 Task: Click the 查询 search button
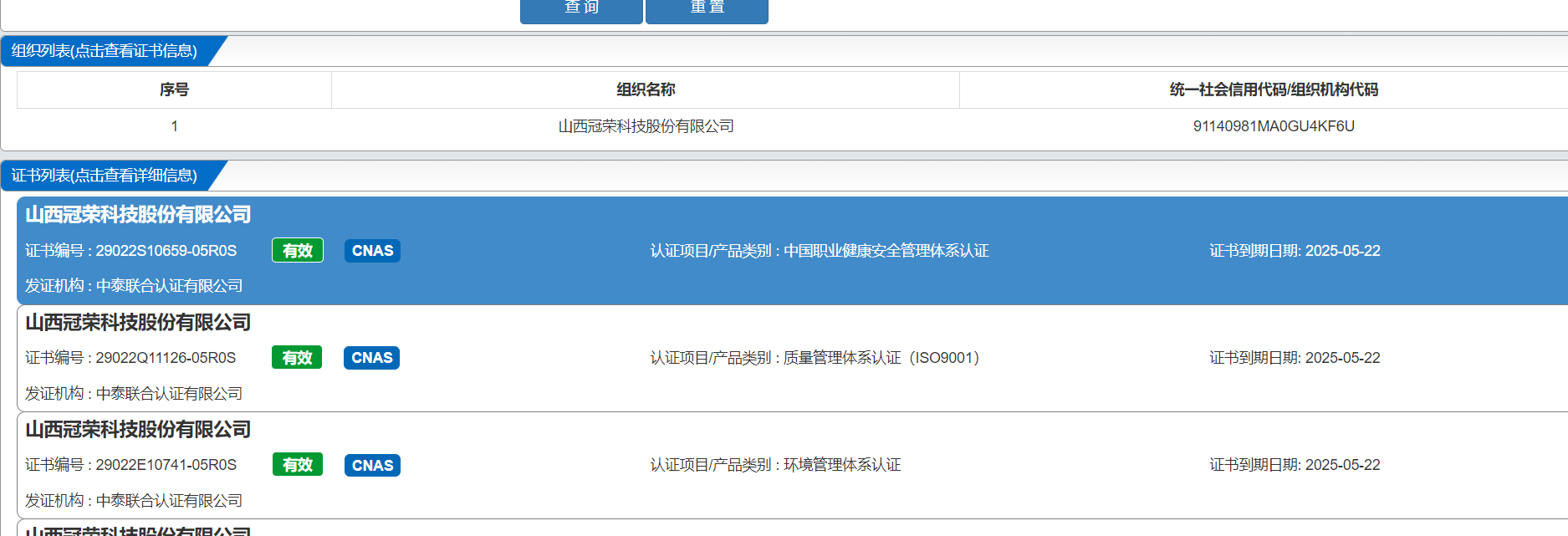tap(581, 10)
